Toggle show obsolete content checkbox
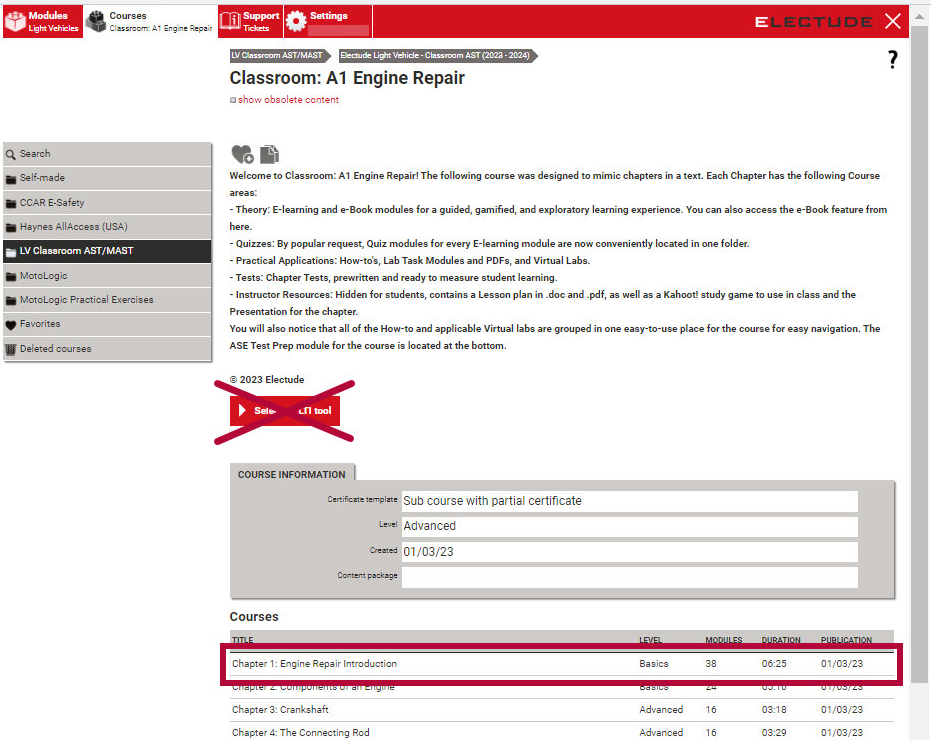931x740 pixels. (x=233, y=100)
